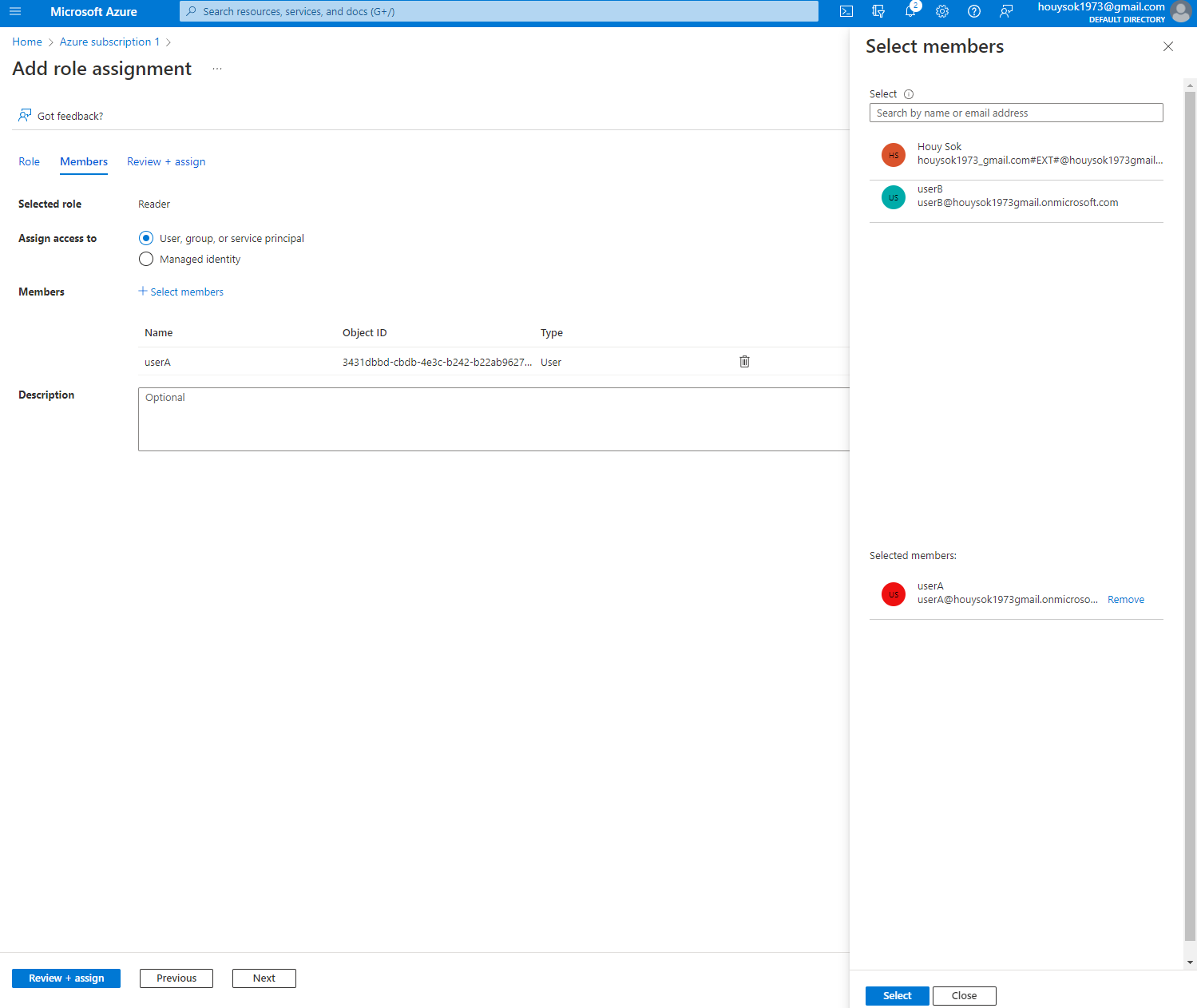Viewport: 1197px width, 1008px height.
Task: Click the info icon next to Select
Action: (909, 93)
